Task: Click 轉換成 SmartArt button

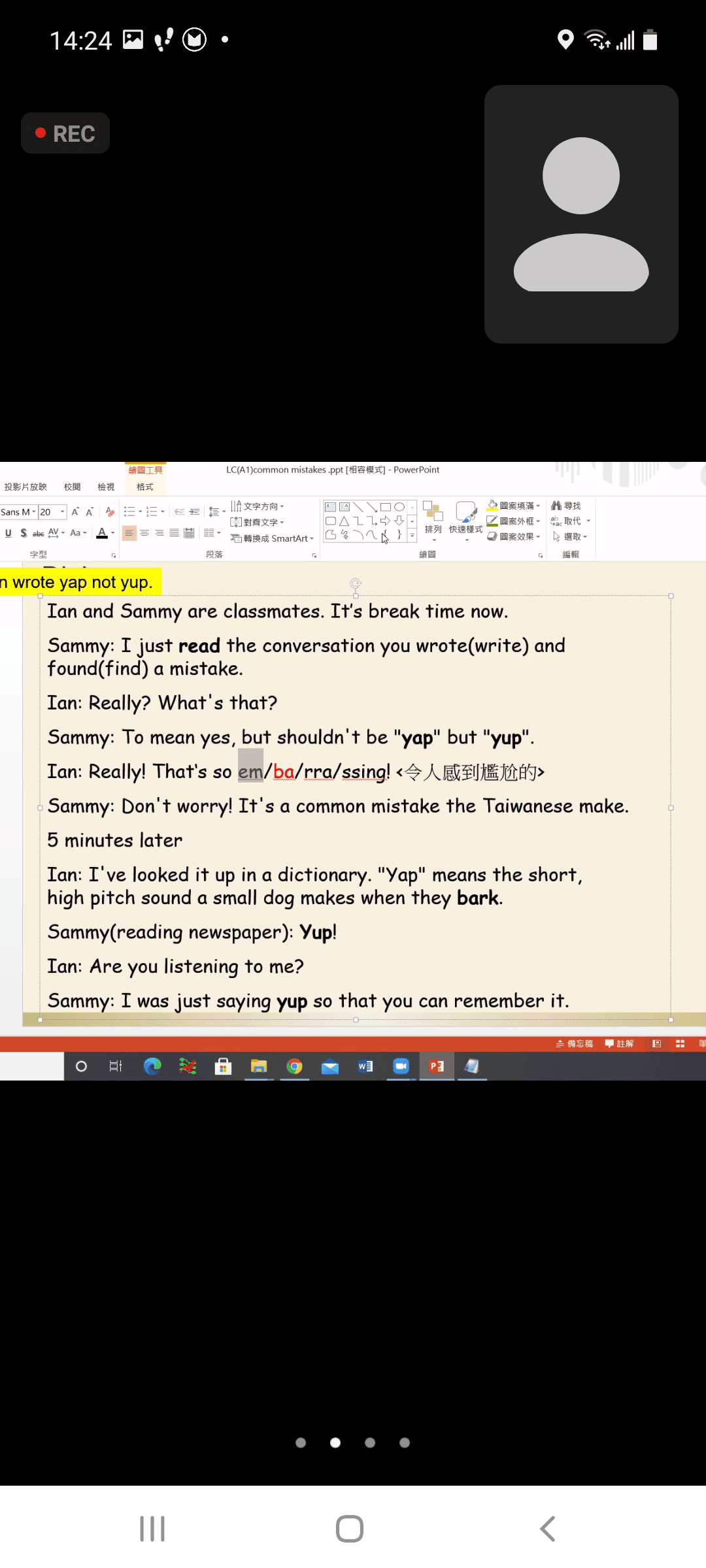Action: 272,538
